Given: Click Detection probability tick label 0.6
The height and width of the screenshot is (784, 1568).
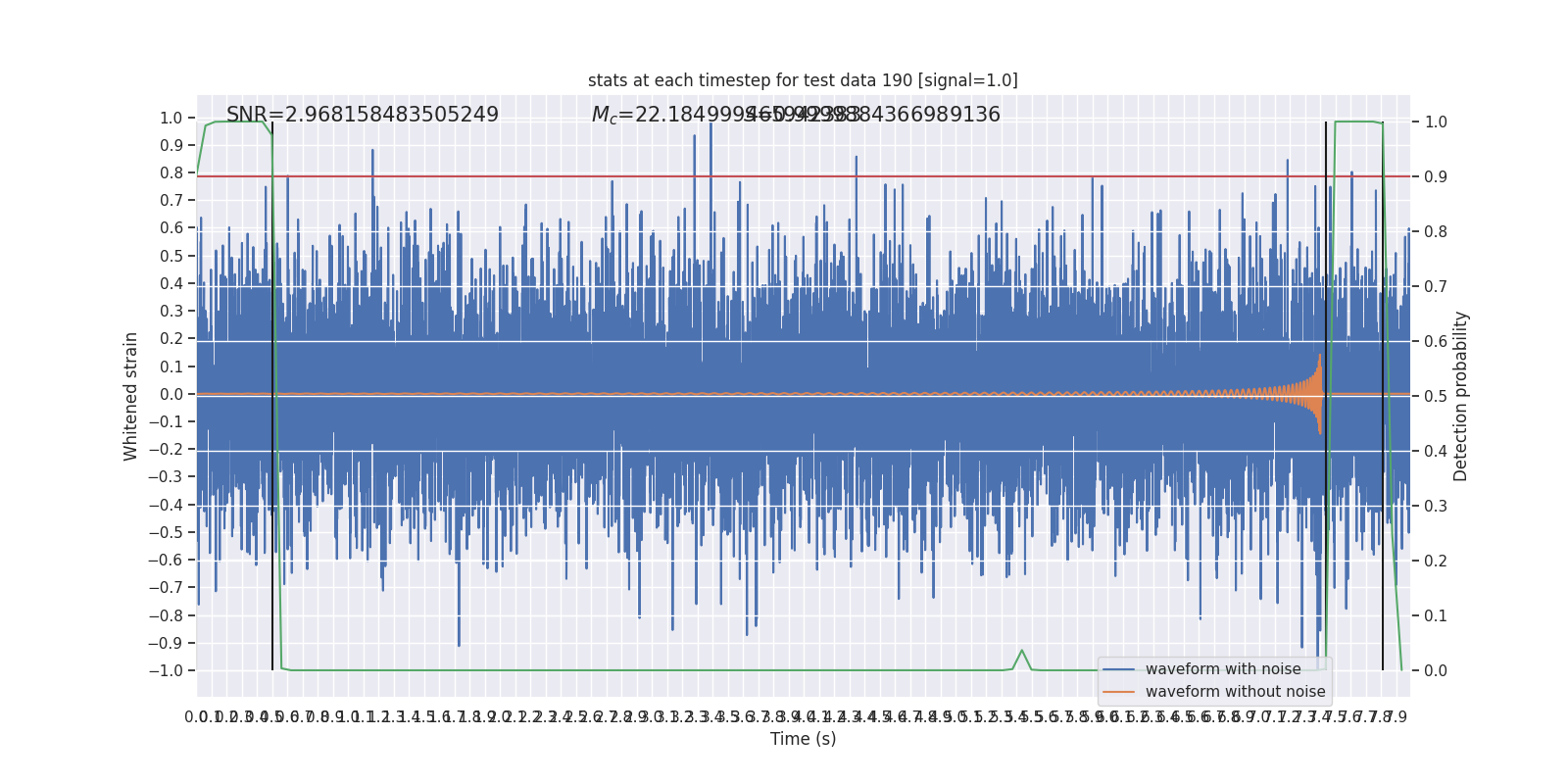Looking at the screenshot, I should [1436, 341].
